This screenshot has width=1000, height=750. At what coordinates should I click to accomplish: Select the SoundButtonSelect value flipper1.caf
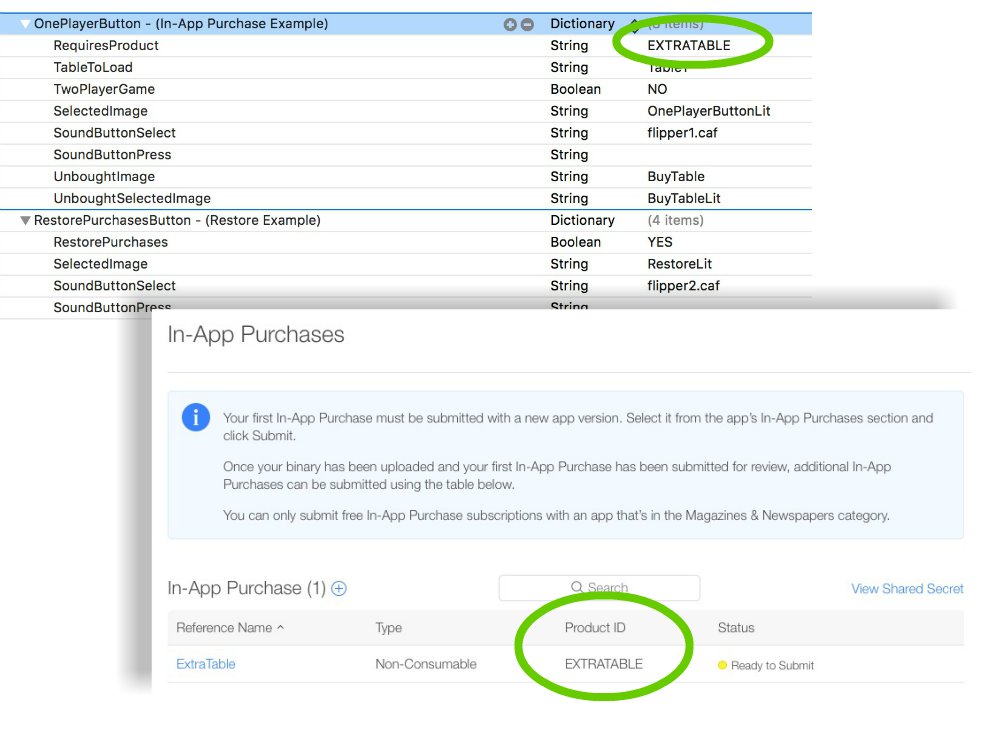(x=682, y=133)
